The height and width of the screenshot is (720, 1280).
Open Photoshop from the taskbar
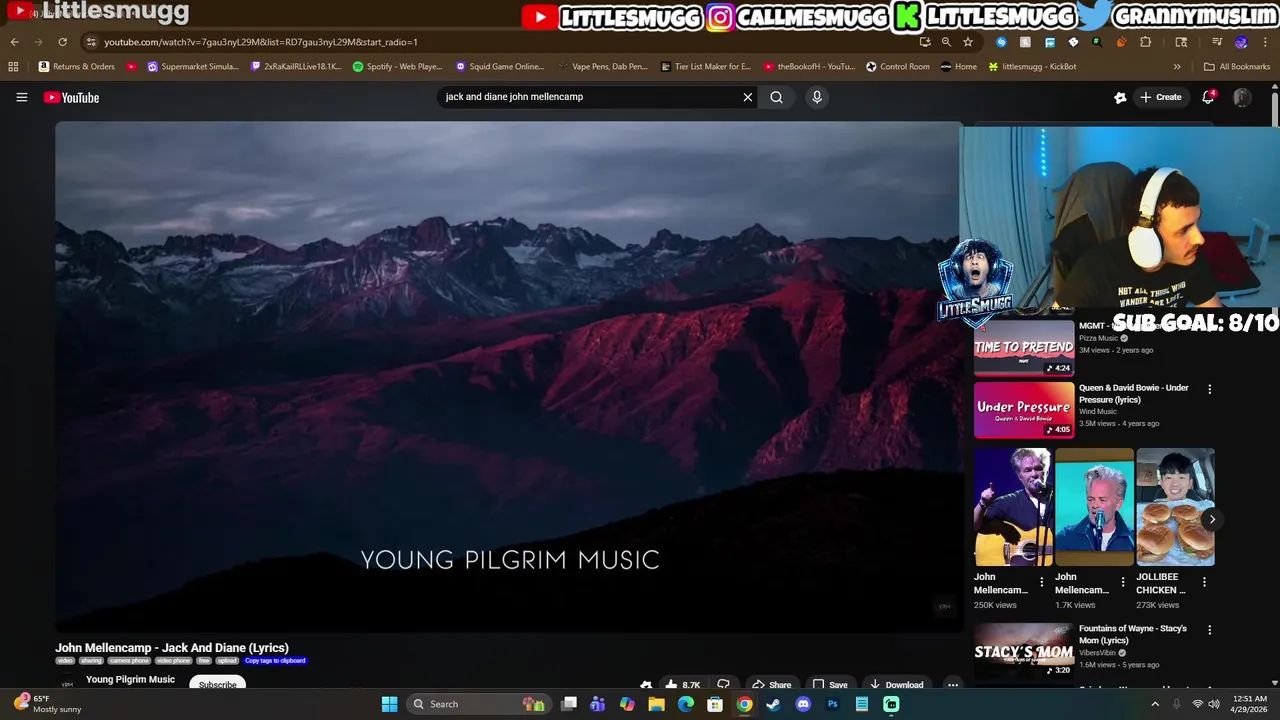click(x=832, y=704)
